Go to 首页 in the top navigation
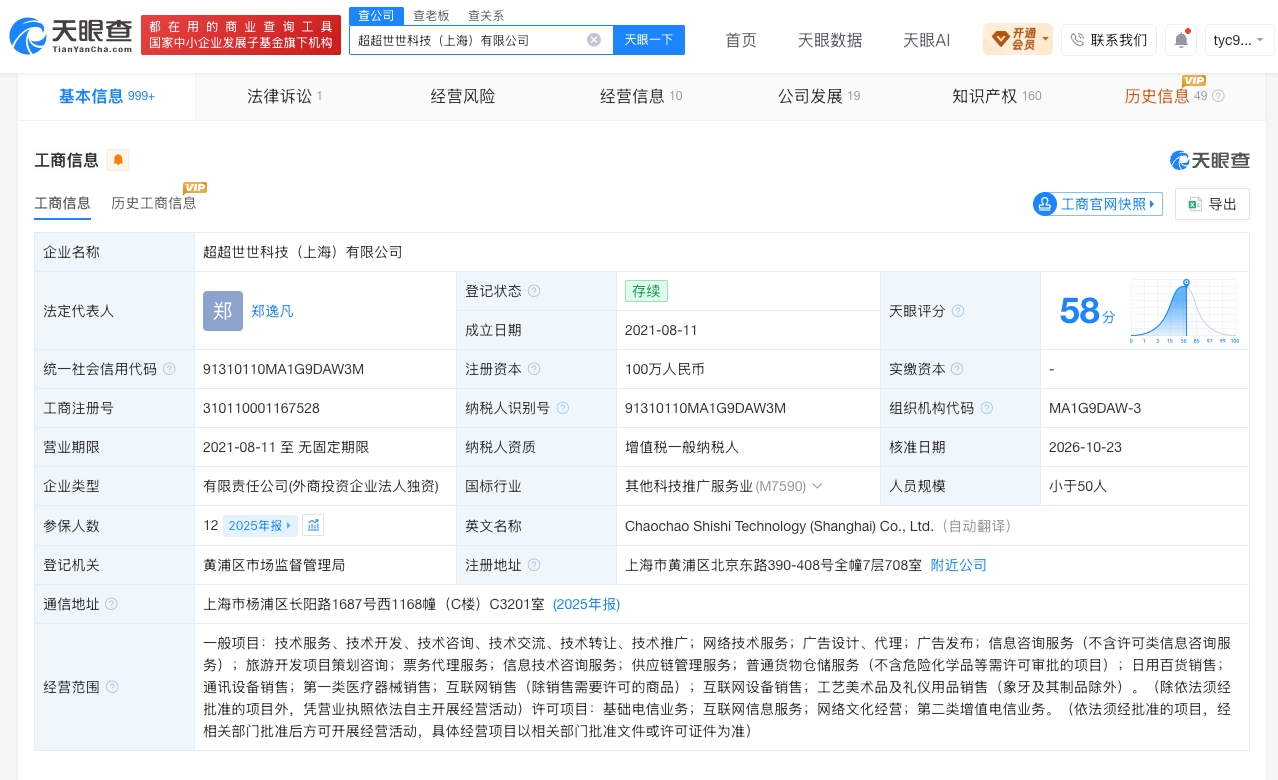This screenshot has width=1278, height=780. pyautogui.click(x=741, y=40)
